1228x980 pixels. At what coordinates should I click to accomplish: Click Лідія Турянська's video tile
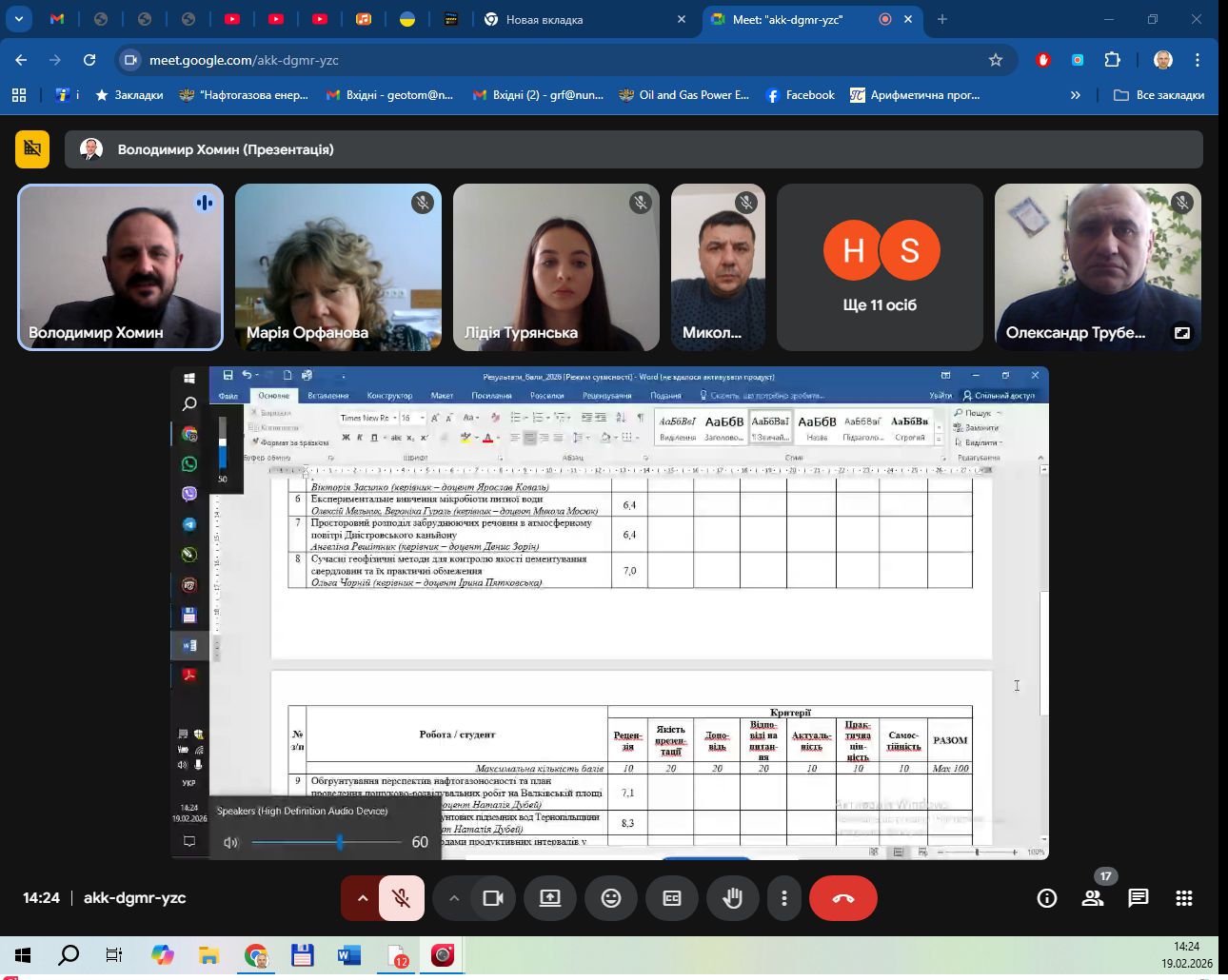point(556,267)
